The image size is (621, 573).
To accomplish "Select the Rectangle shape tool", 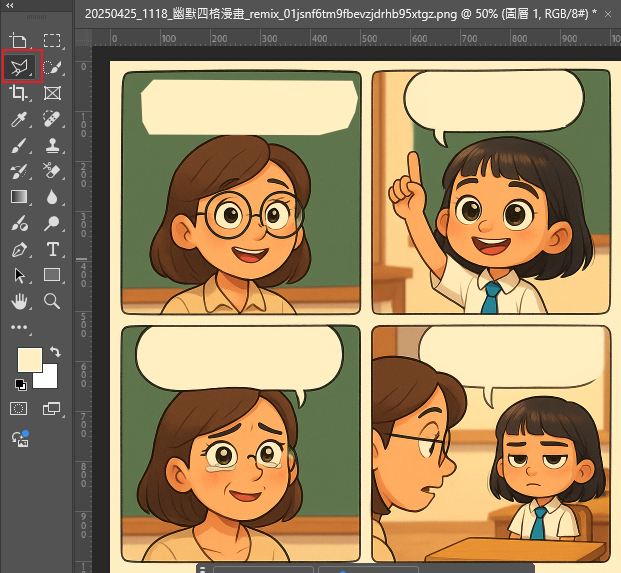I will (x=52, y=275).
